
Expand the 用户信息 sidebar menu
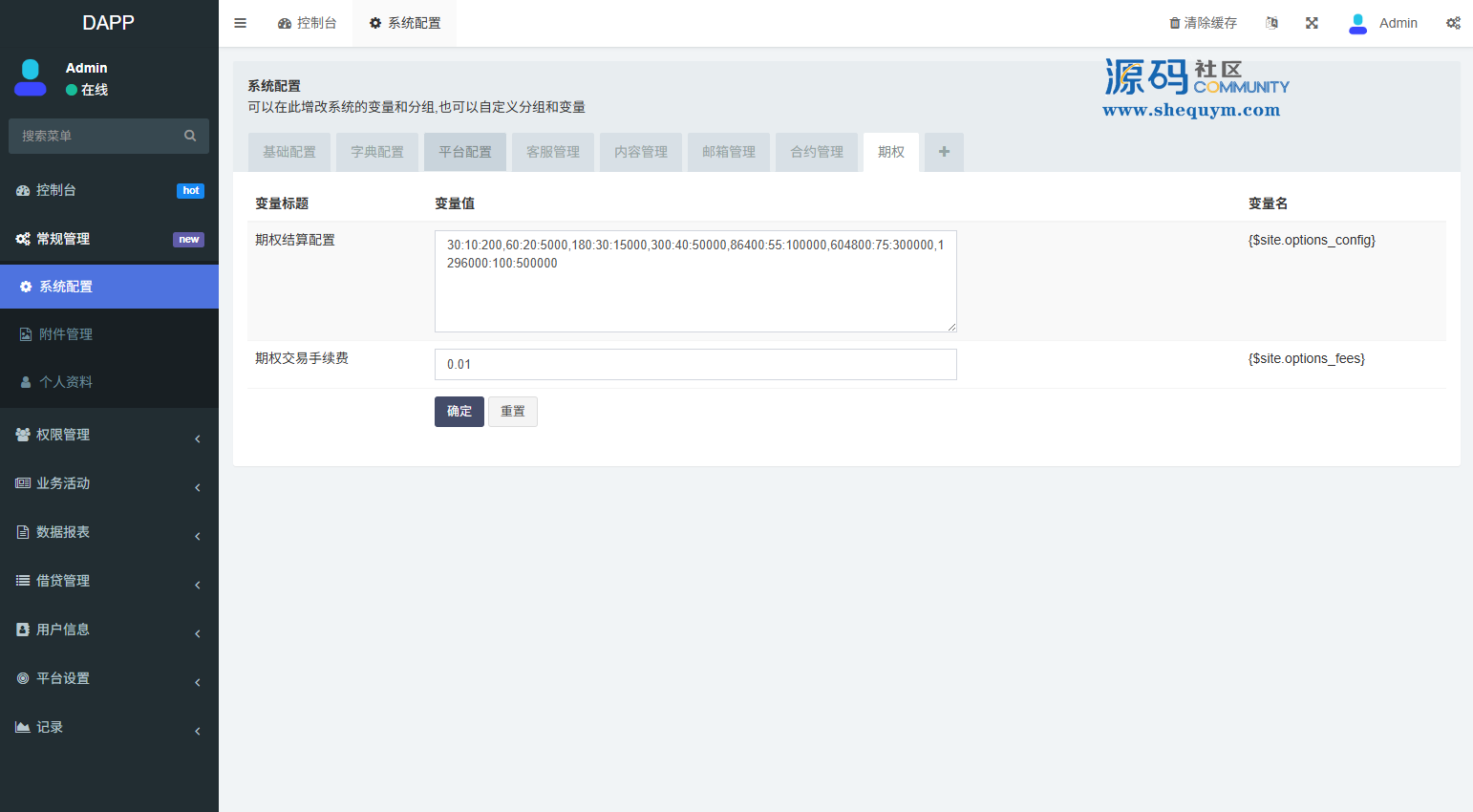point(109,630)
